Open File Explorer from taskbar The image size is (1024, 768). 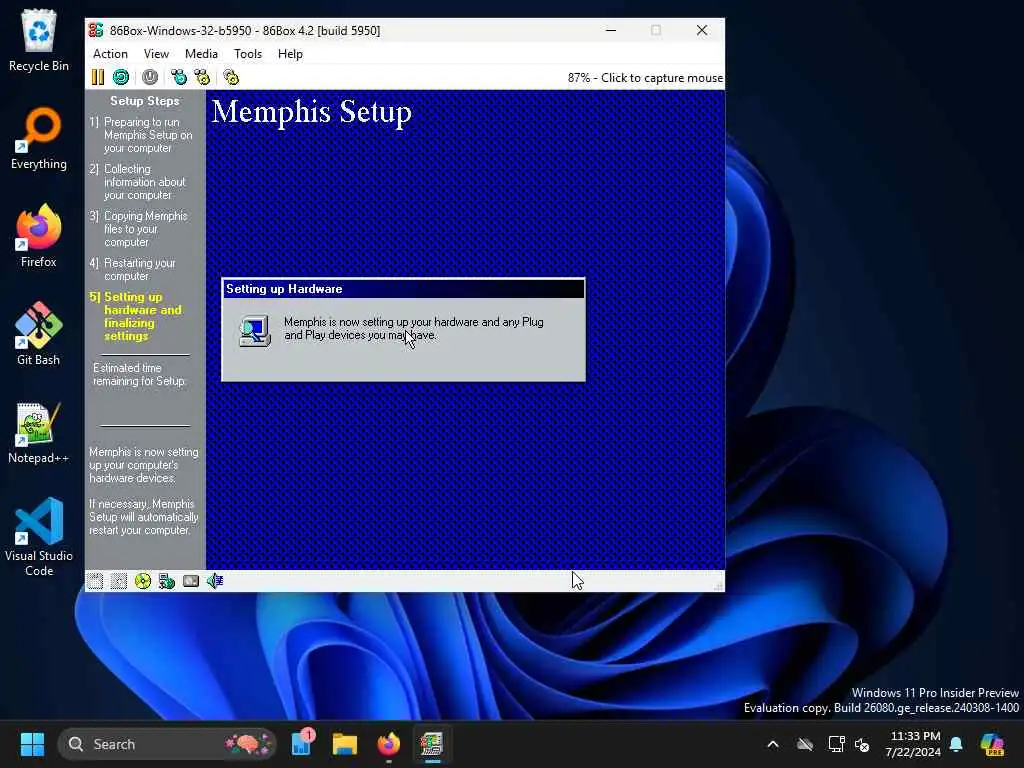(345, 744)
